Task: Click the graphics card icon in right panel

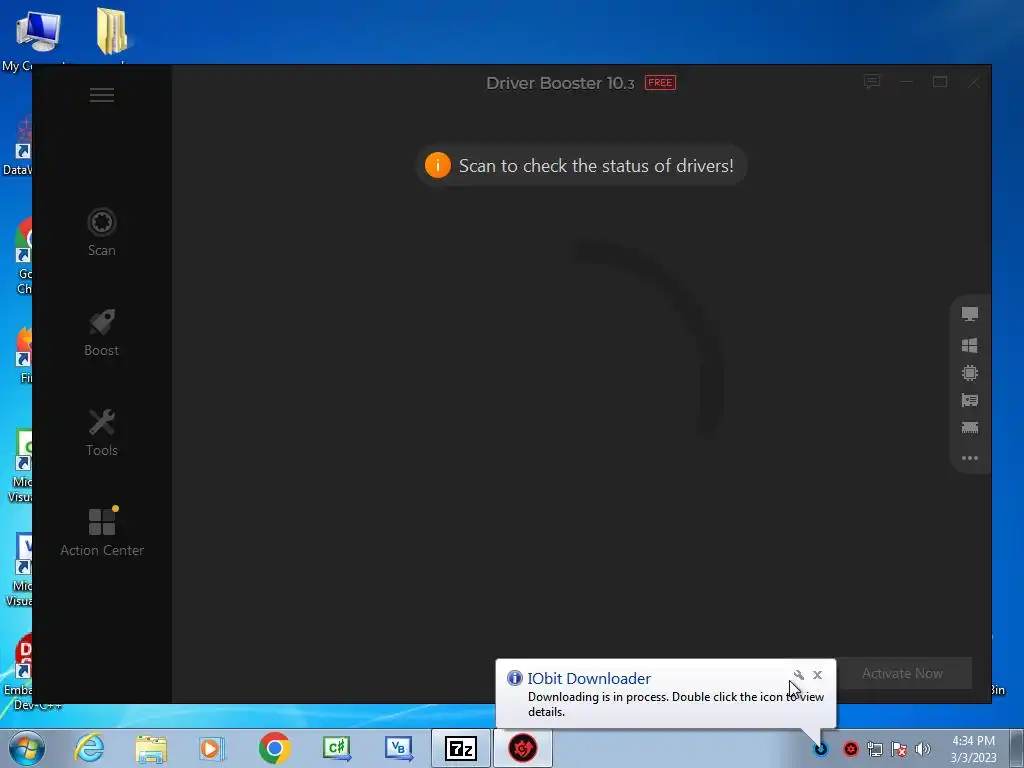Action: pos(970,400)
